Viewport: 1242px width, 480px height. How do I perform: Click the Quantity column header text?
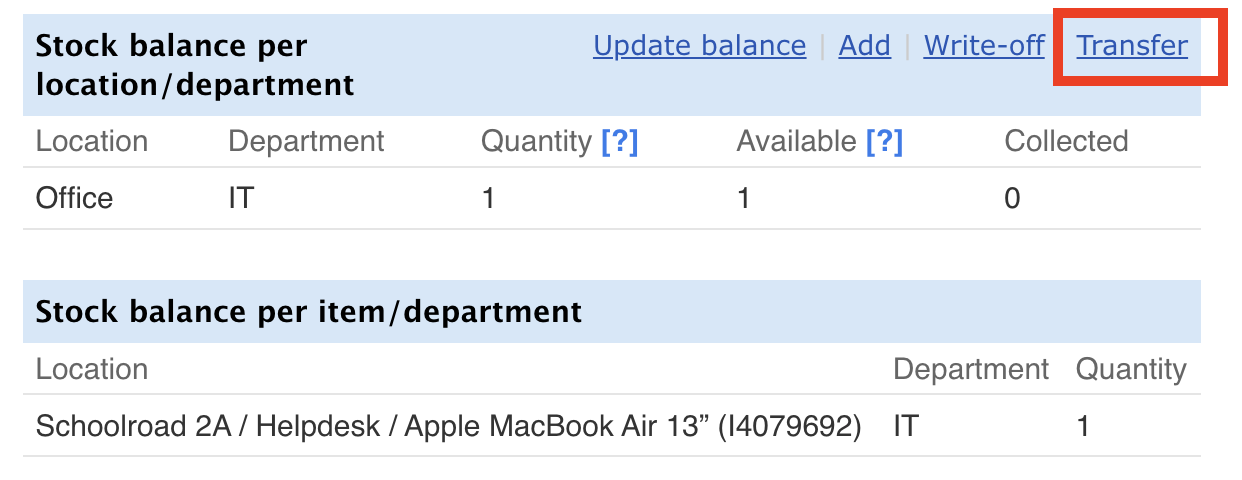536,142
